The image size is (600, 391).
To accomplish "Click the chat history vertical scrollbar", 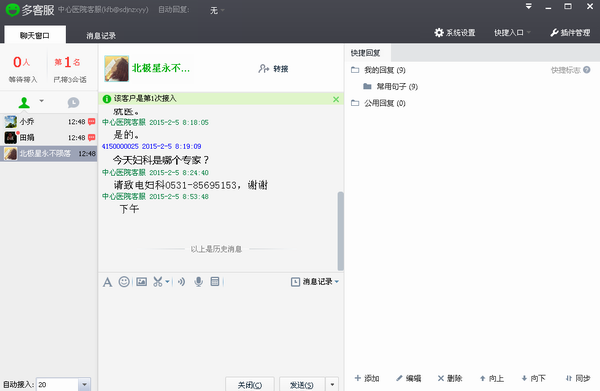I will (340, 231).
